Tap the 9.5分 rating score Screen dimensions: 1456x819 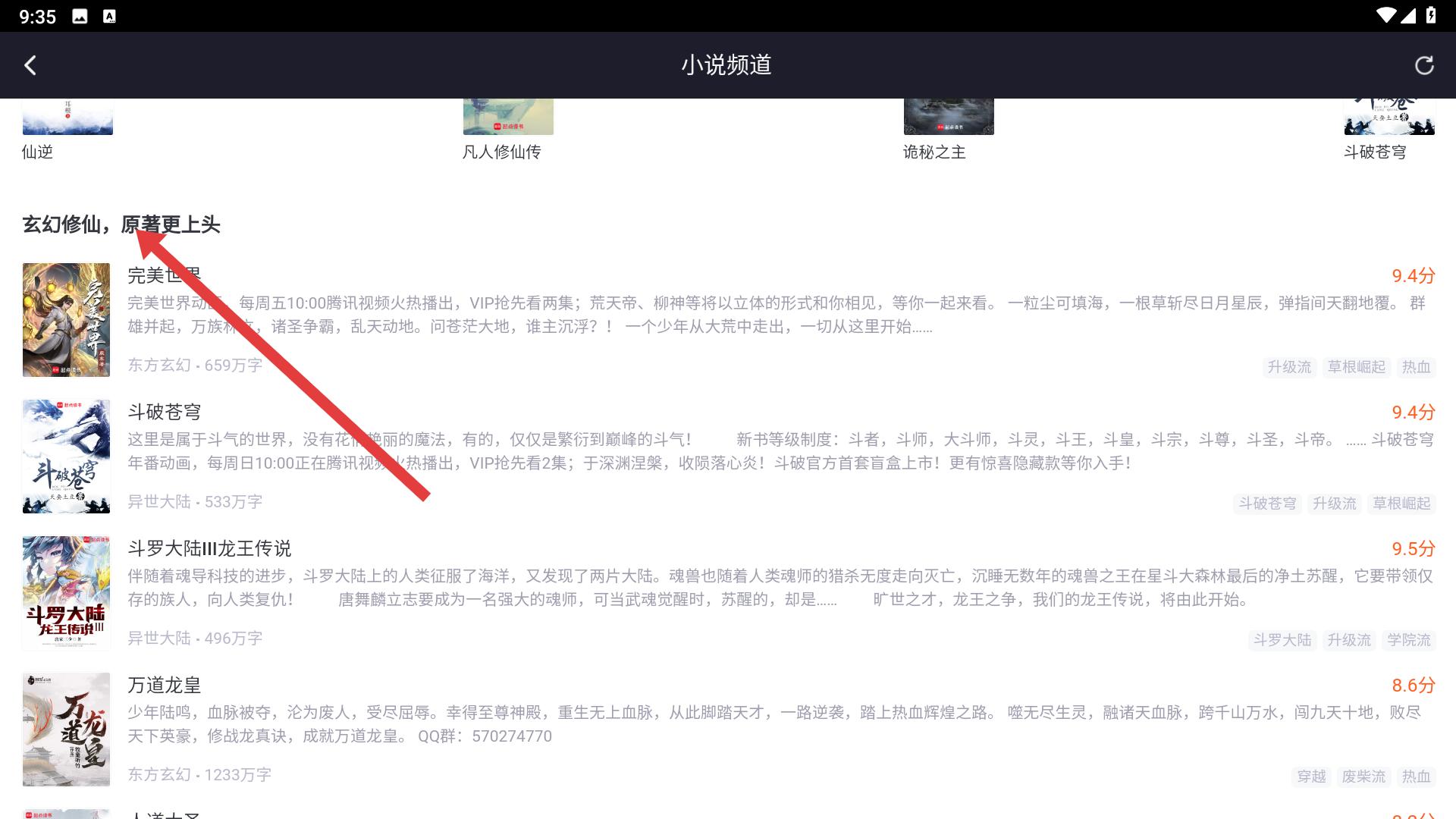coord(1413,548)
